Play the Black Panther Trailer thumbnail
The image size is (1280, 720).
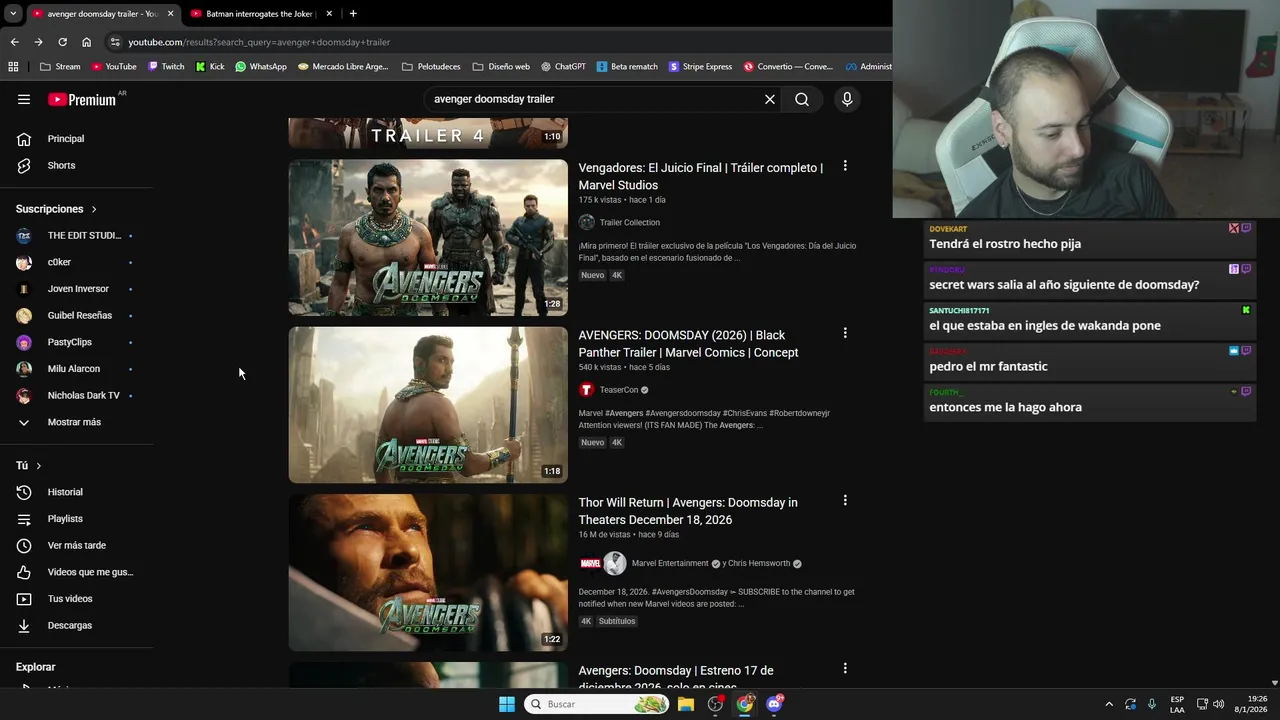tap(428, 405)
